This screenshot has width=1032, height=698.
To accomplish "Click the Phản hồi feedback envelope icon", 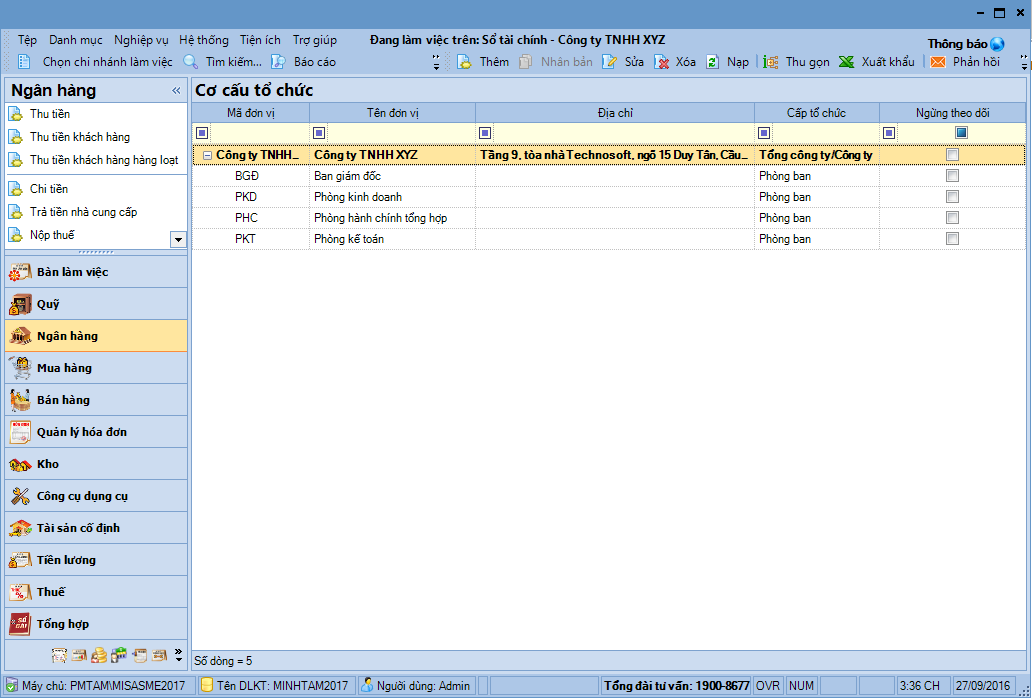I will pyautogui.click(x=938, y=62).
